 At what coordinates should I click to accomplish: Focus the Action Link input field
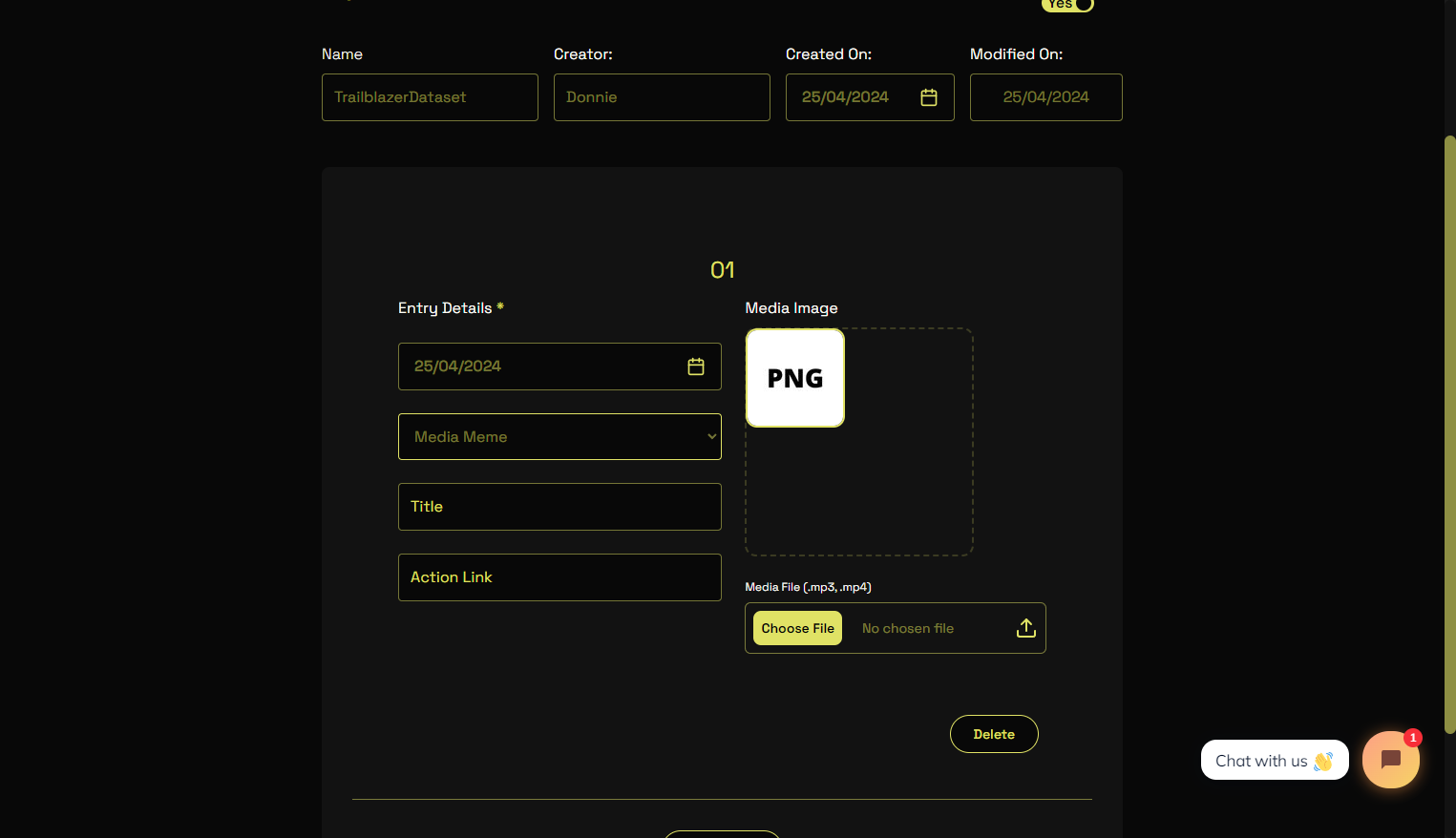559,577
